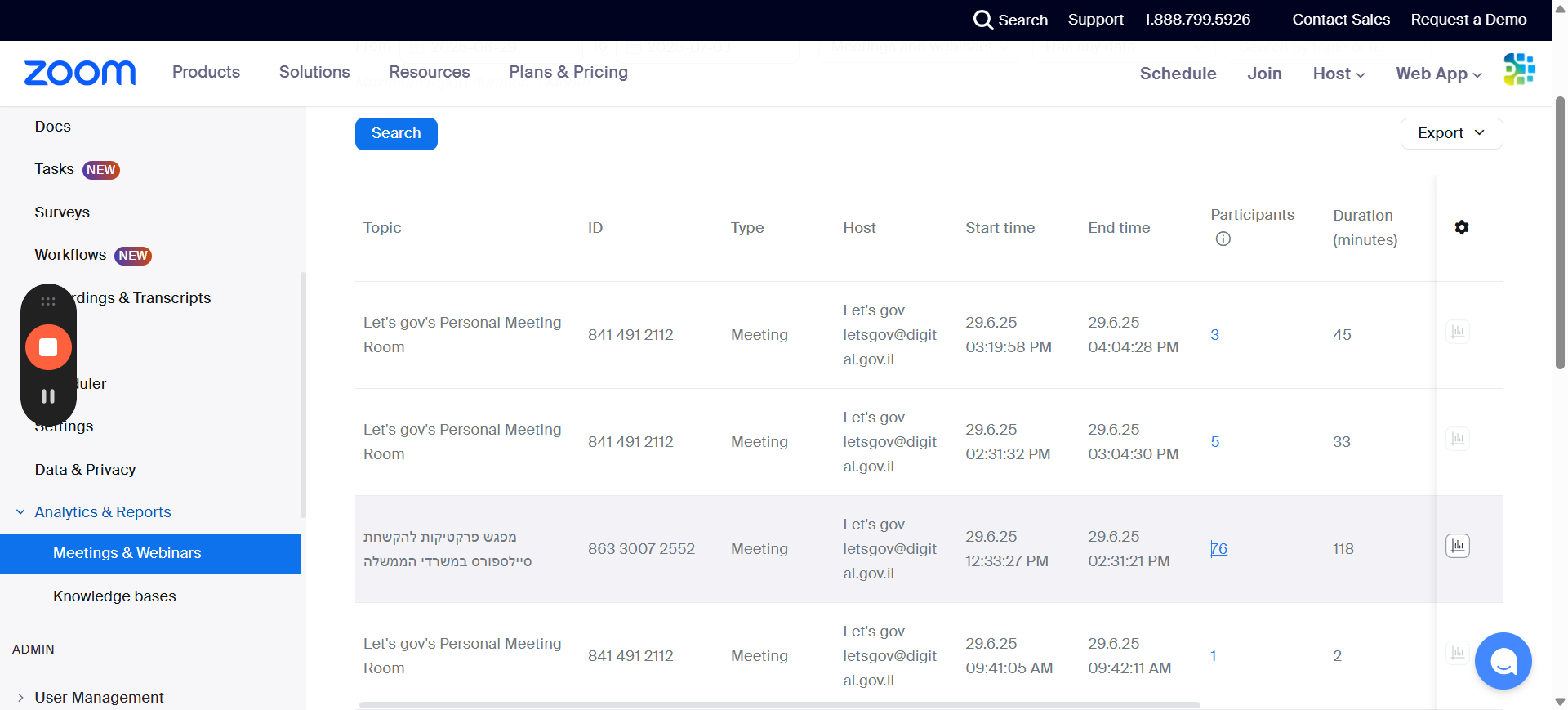Open Contact Sales link

1341,20
